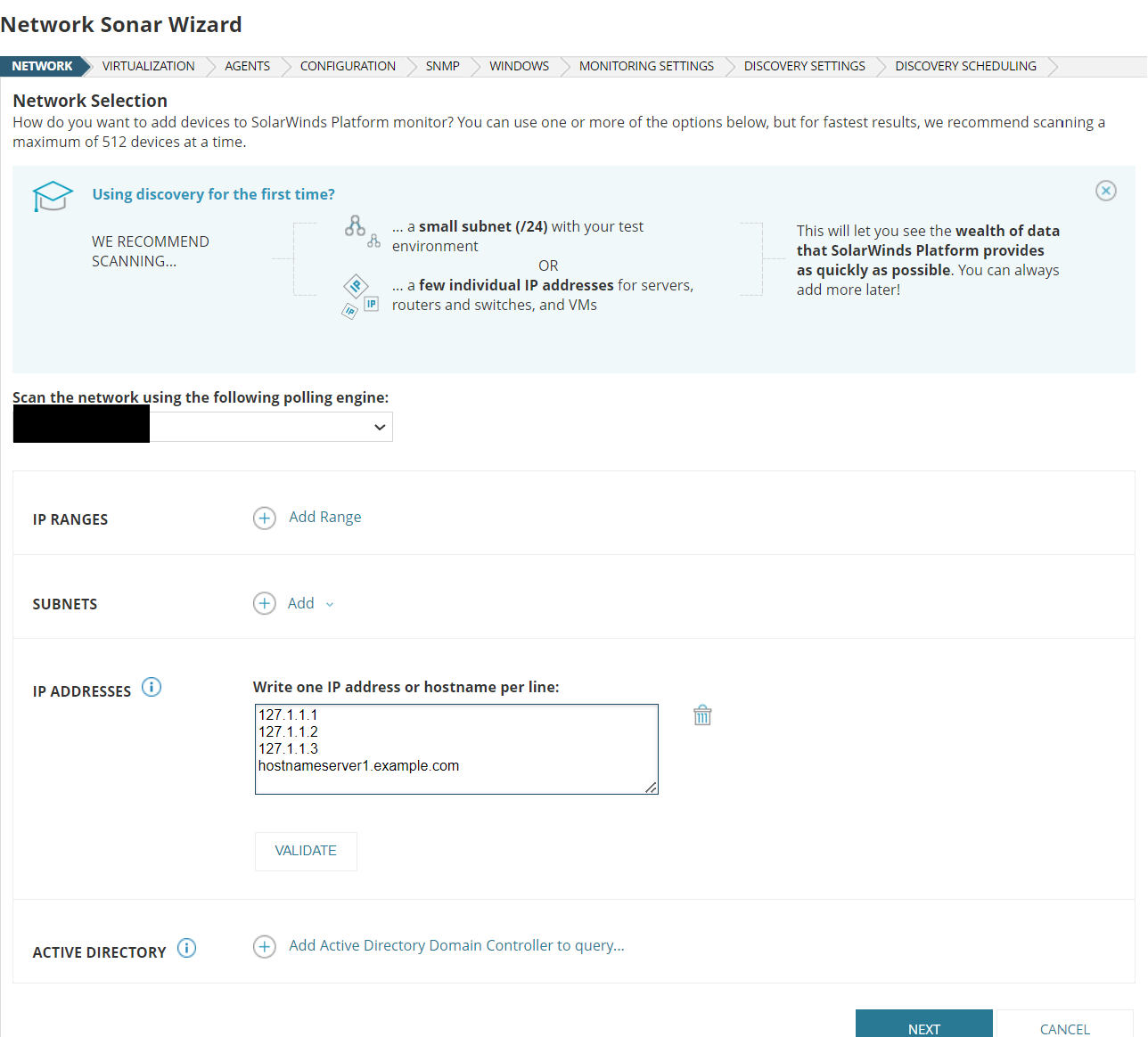Click the CANCEL button
The image size is (1148, 1037).
pyautogui.click(x=1064, y=1025)
